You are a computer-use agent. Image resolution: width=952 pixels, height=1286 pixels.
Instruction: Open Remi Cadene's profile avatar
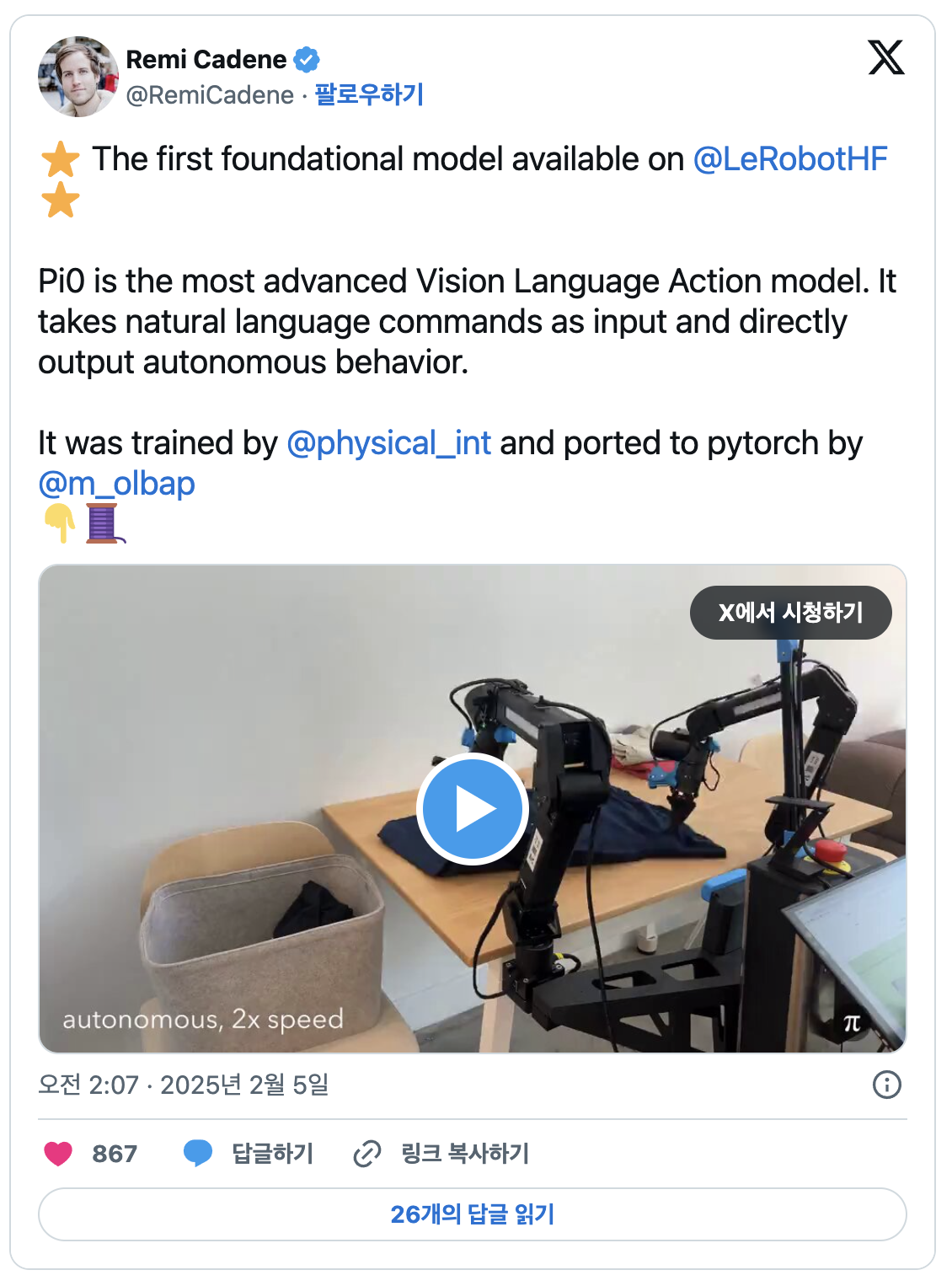pyautogui.click(x=78, y=77)
